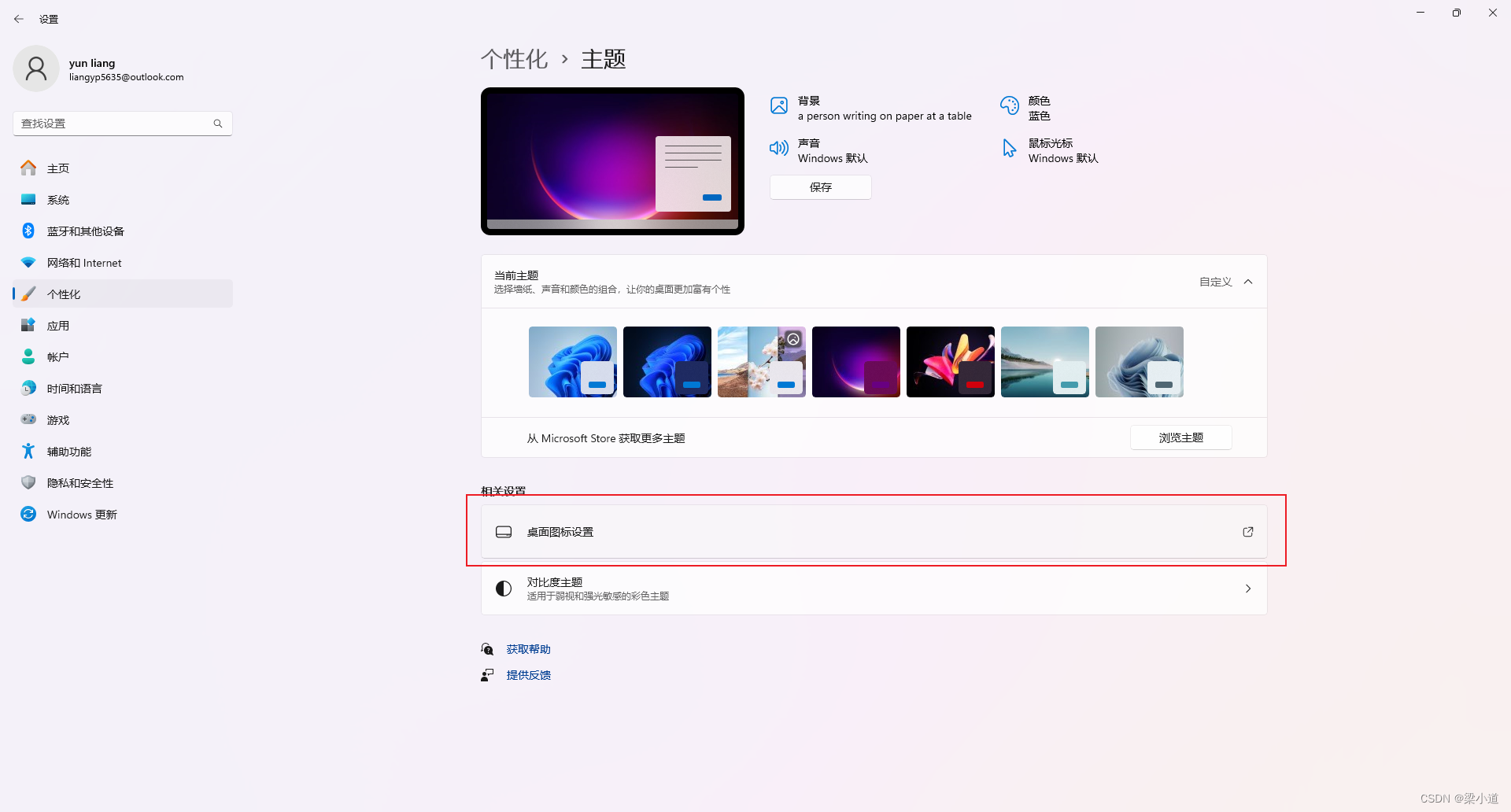Image resolution: width=1511 pixels, height=812 pixels.
Task: Click the 颜色 palette icon
Action: (x=1010, y=105)
